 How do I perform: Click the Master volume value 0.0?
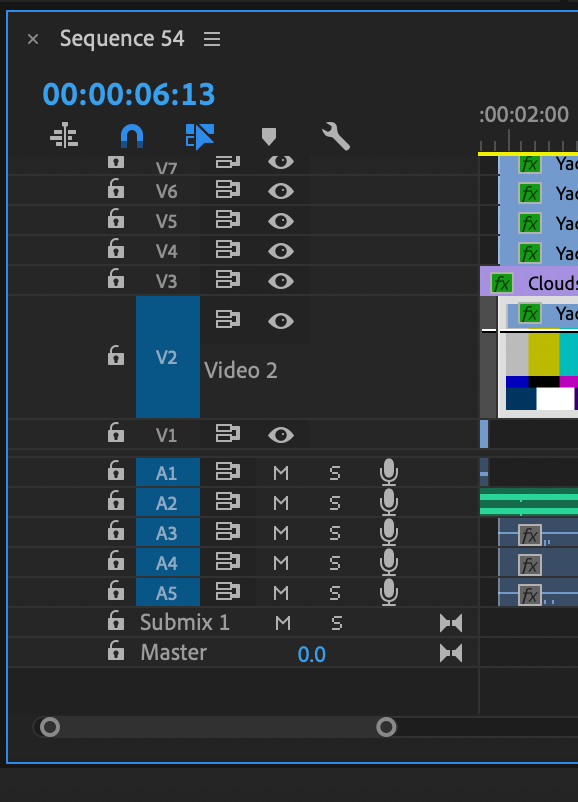click(x=312, y=655)
